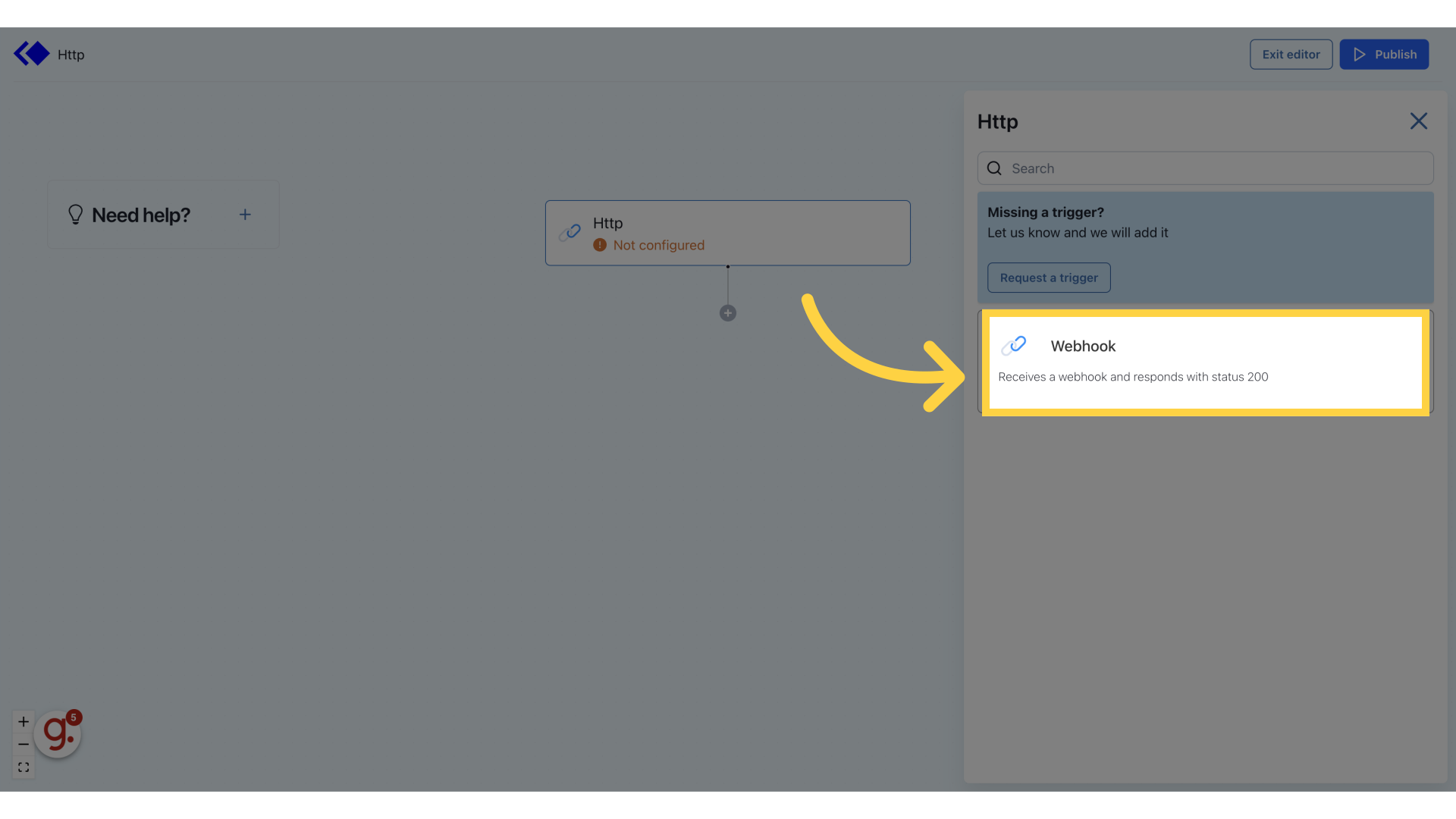Click the Http flow title
The image size is (1456, 819).
71,55
